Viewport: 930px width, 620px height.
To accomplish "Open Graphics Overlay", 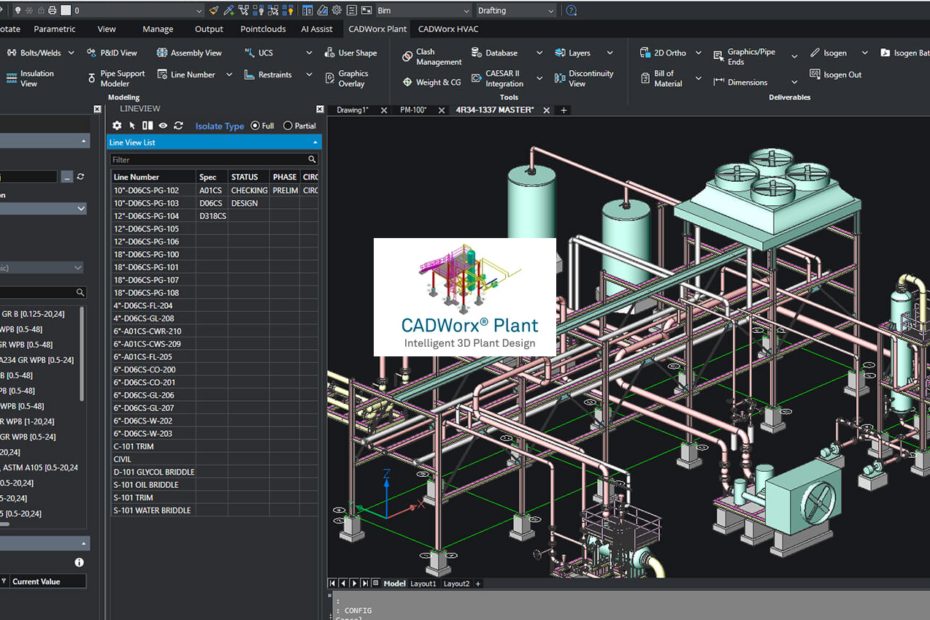I will tap(347, 78).
